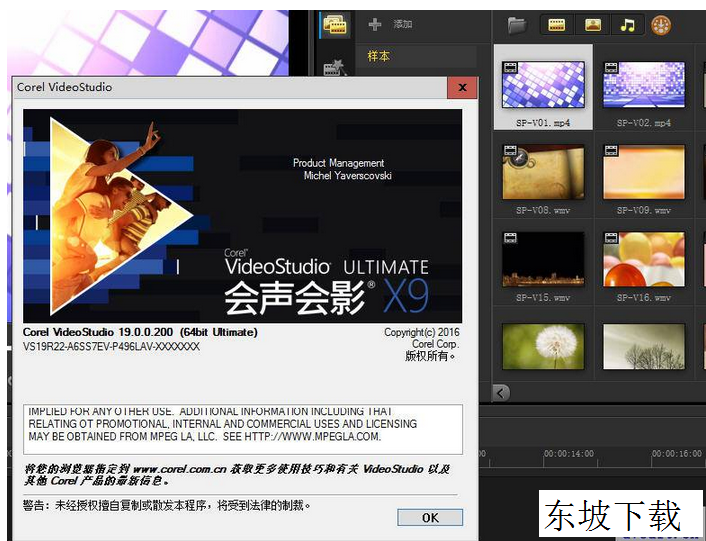Click the 00:00:16:00 mark on timeline ruler
This screenshot has height=541, width=706.
tap(677, 454)
